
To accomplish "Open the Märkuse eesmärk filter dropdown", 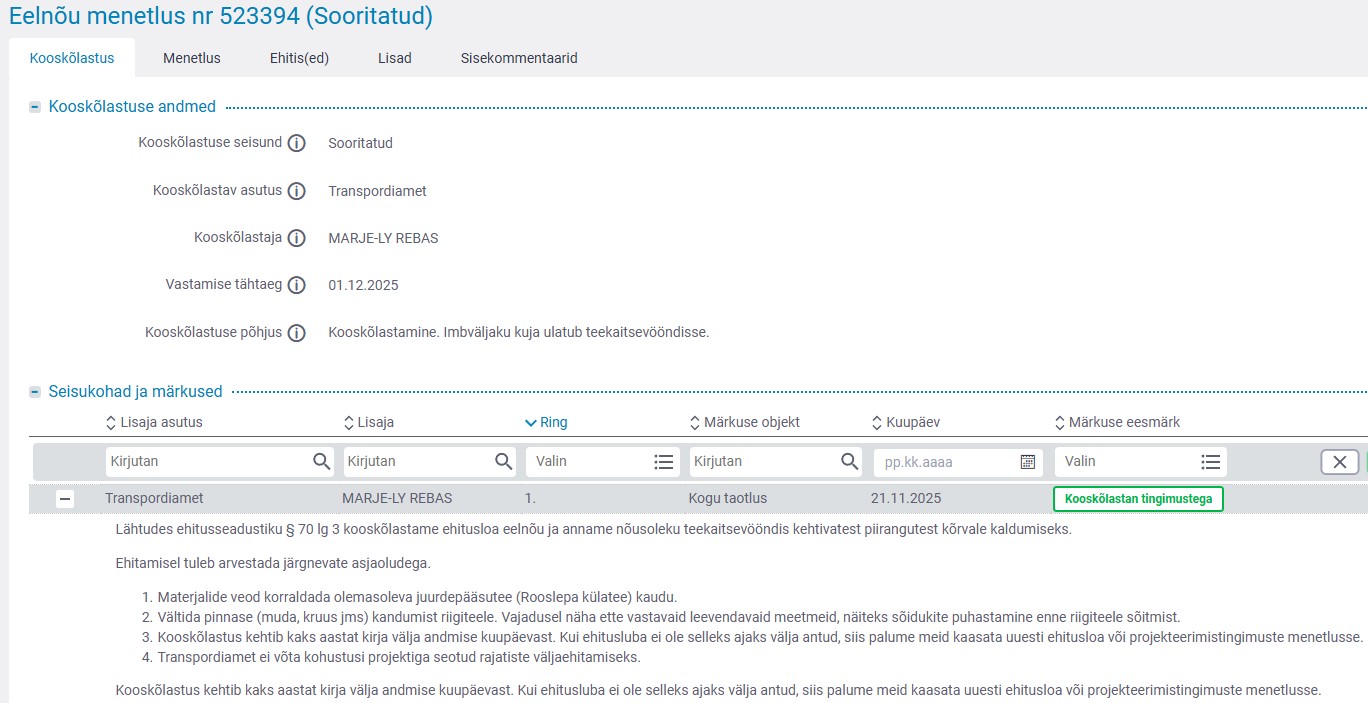I will 1210,462.
